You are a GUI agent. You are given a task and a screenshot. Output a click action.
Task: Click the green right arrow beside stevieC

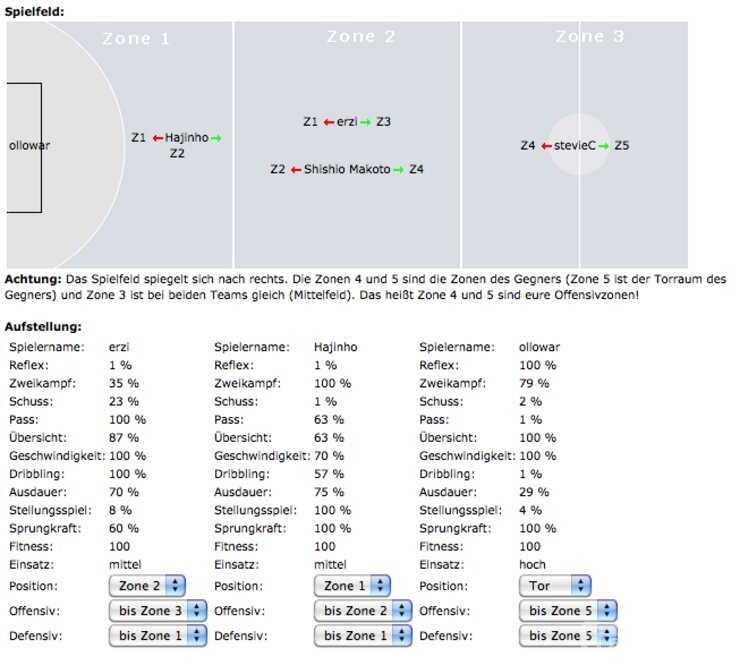tap(604, 146)
